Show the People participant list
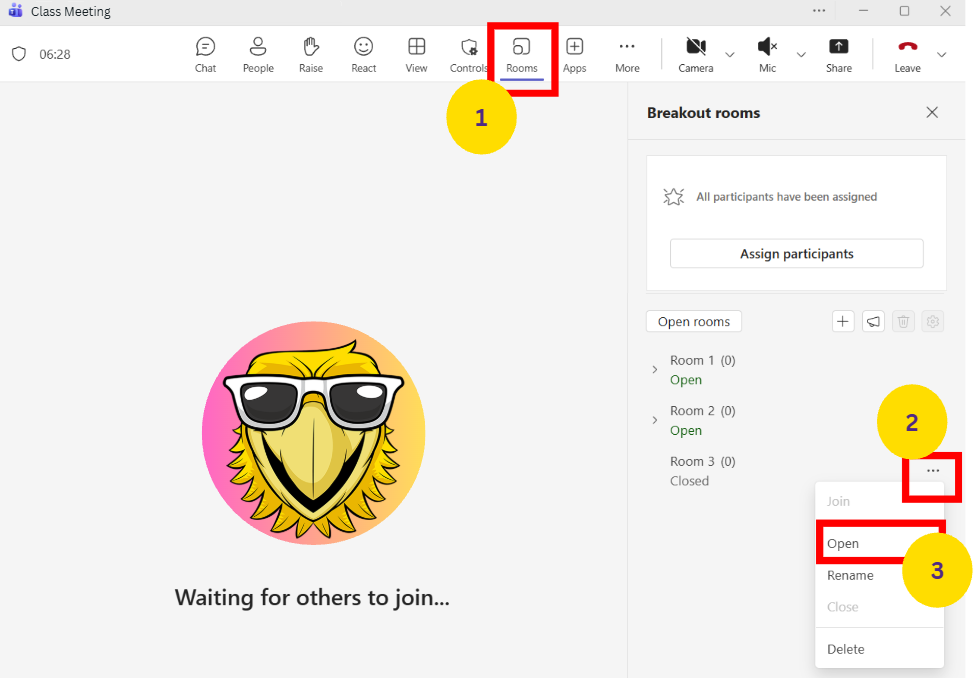Screen dimensions: 974x678 [258, 54]
